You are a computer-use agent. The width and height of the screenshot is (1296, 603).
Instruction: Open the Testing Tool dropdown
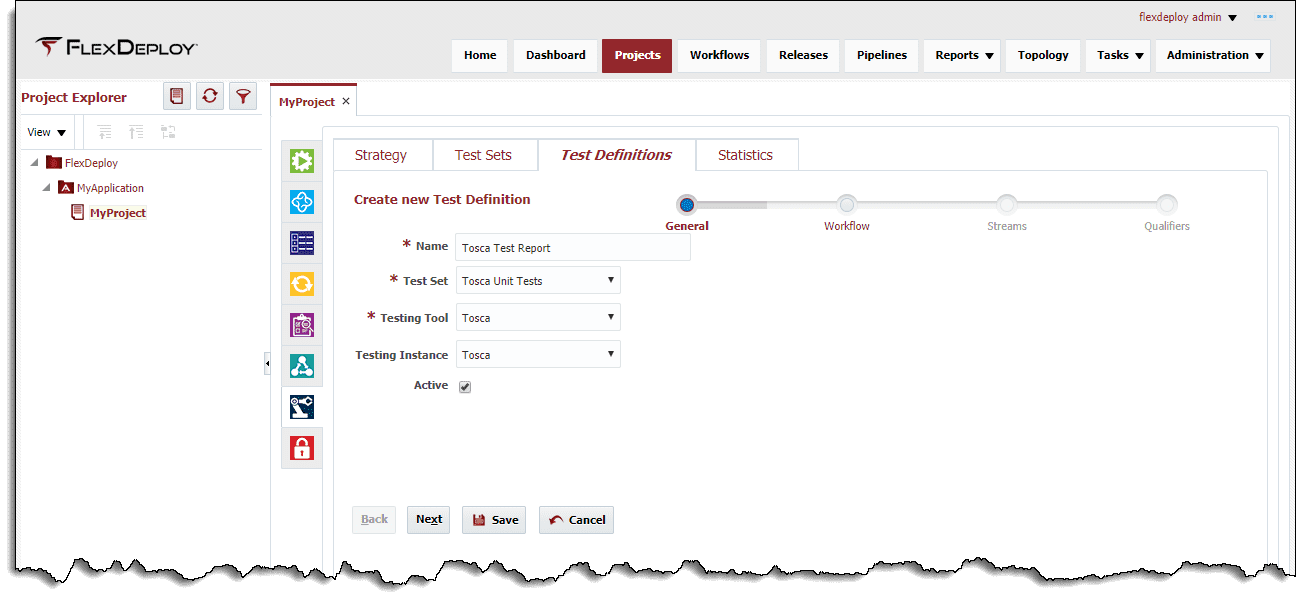pos(538,317)
